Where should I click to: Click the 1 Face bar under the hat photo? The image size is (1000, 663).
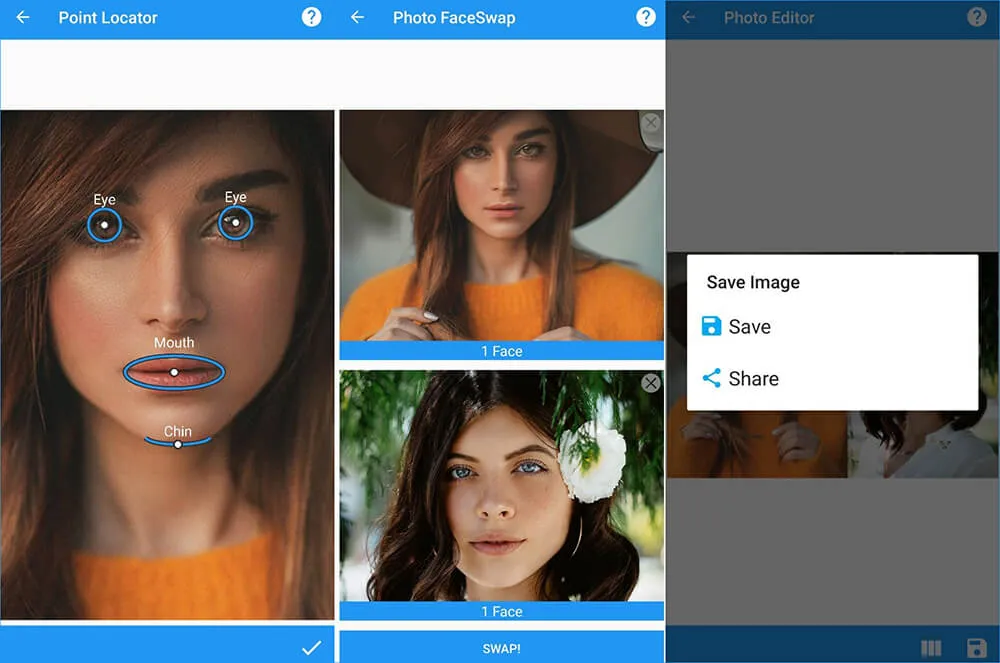click(x=501, y=351)
